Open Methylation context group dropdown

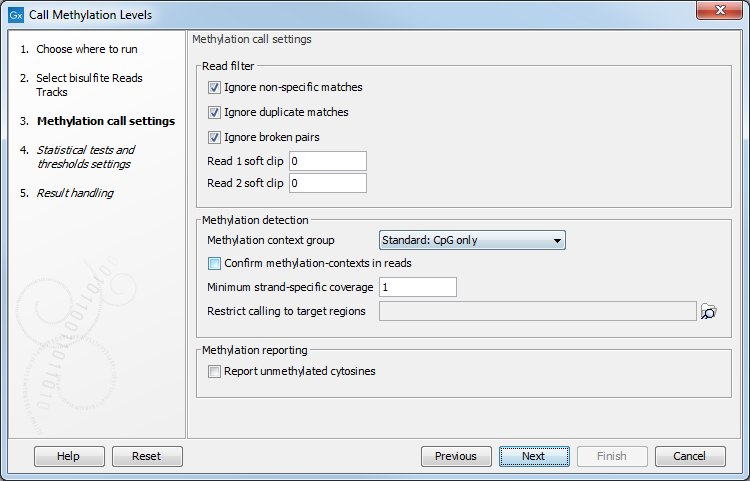(x=472, y=240)
